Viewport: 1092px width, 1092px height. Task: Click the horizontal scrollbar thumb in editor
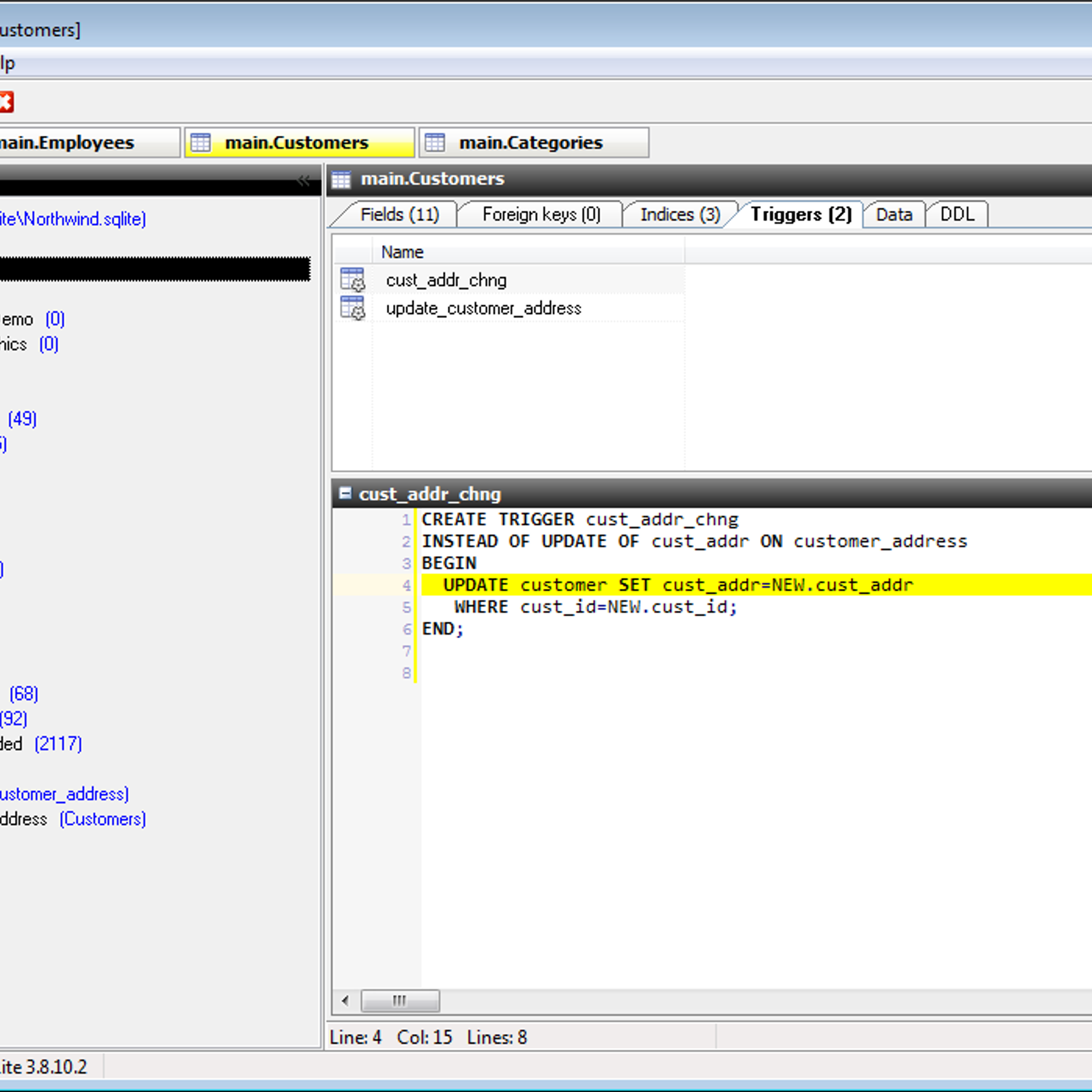[x=400, y=1001]
